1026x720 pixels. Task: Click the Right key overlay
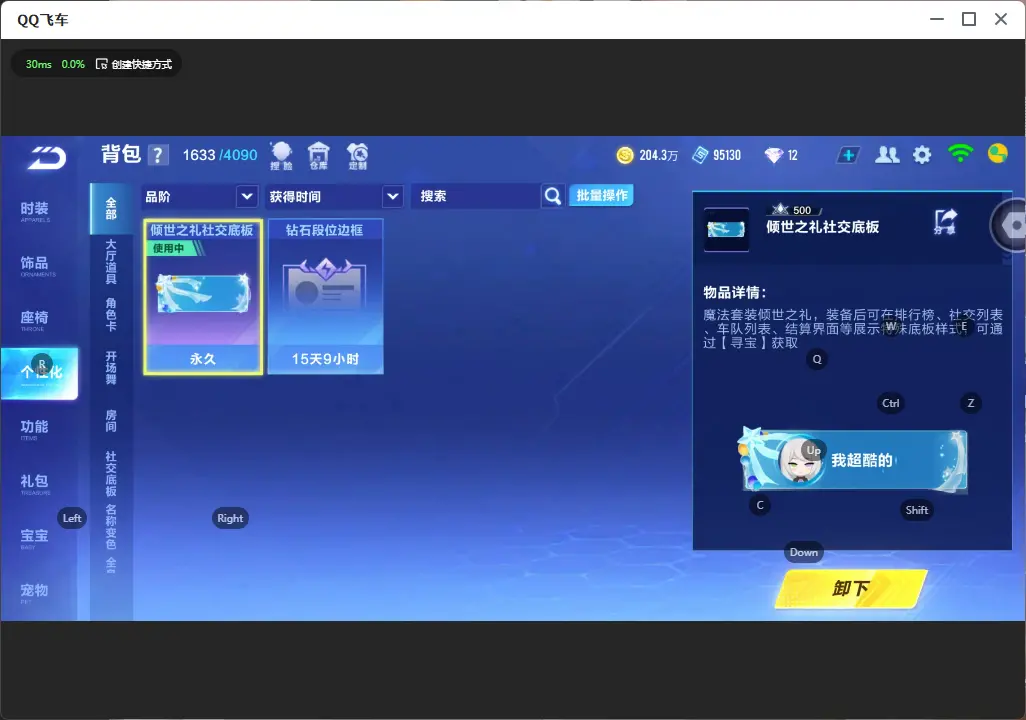[x=230, y=518]
